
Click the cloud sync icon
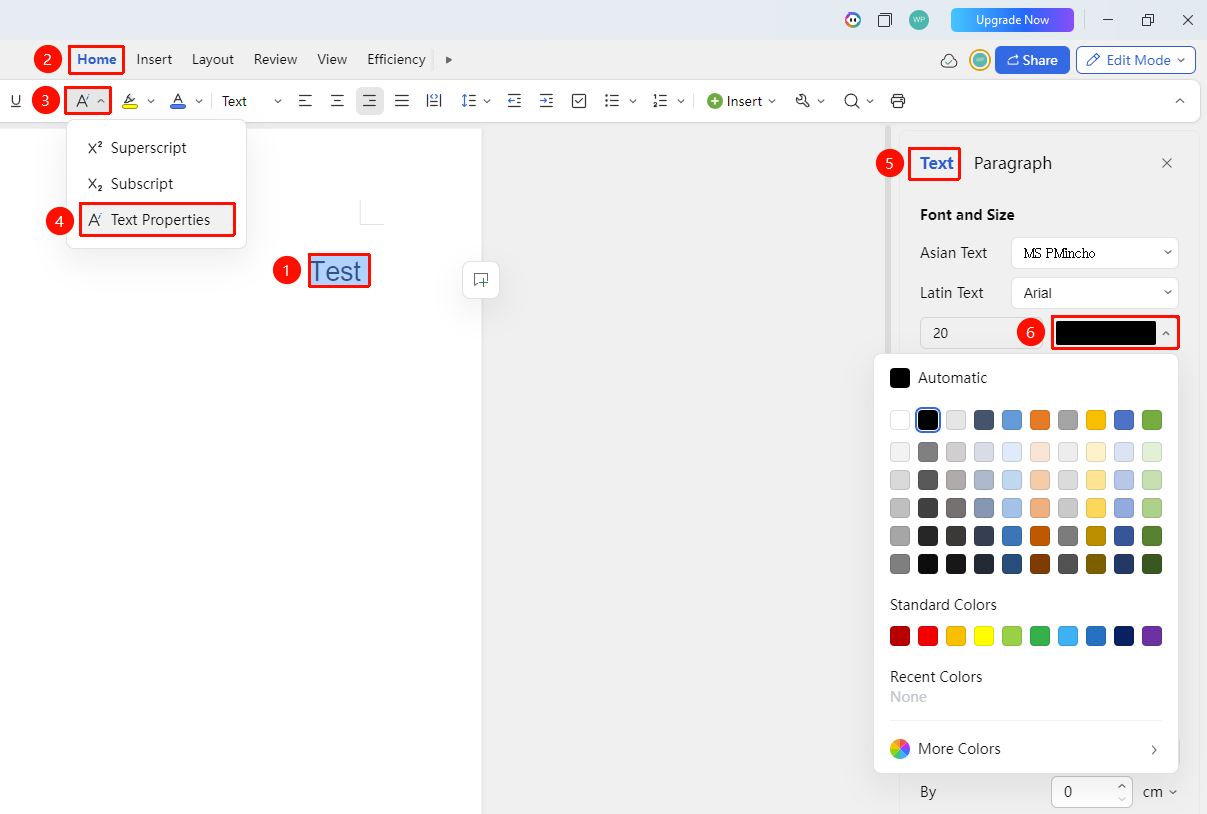click(x=949, y=61)
